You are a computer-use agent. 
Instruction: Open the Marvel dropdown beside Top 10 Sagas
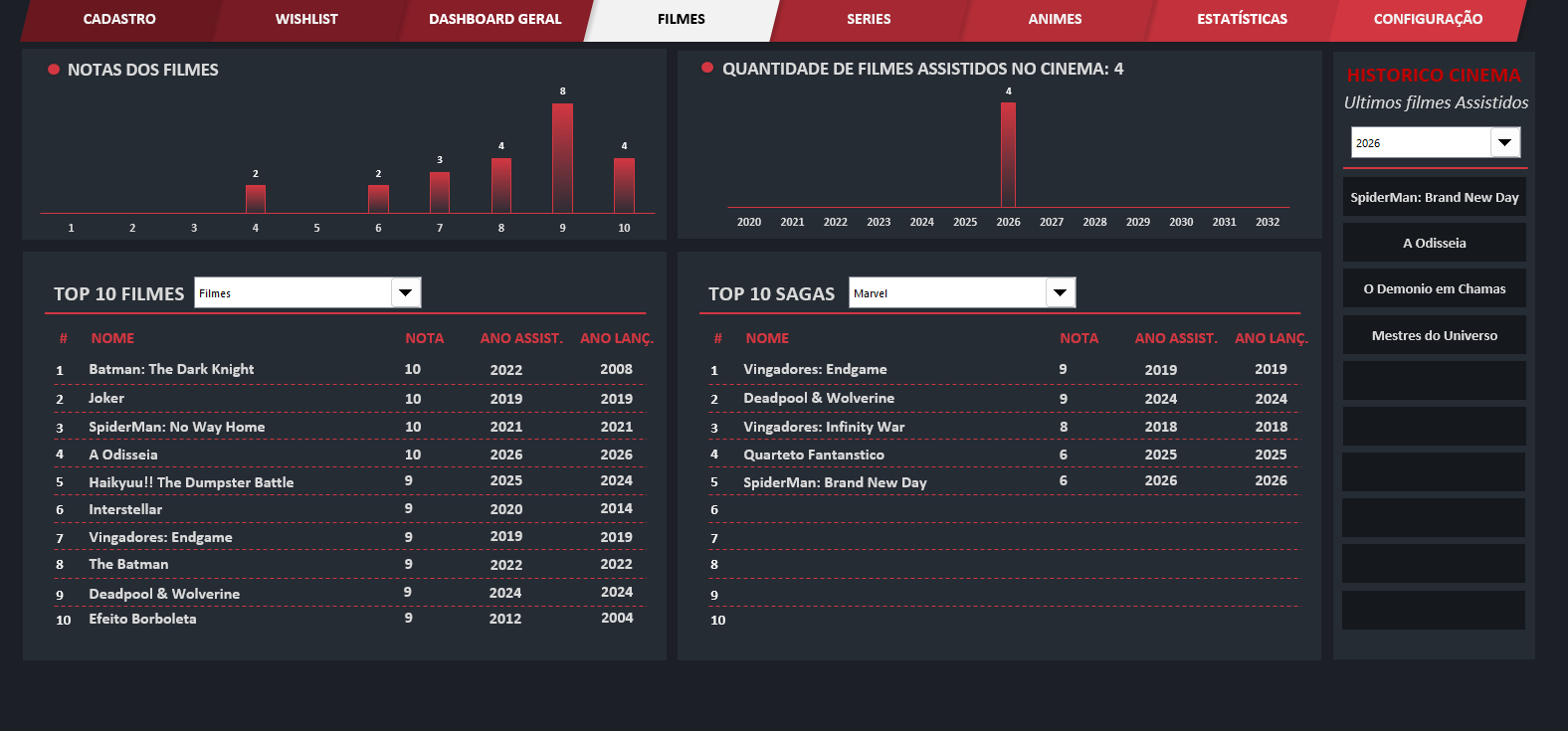(1060, 292)
